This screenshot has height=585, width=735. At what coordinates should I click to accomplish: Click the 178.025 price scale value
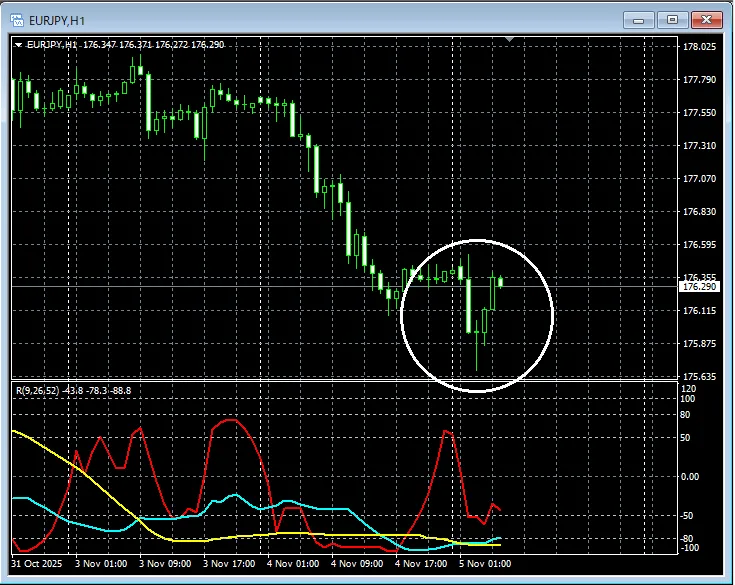pos(699,46)
